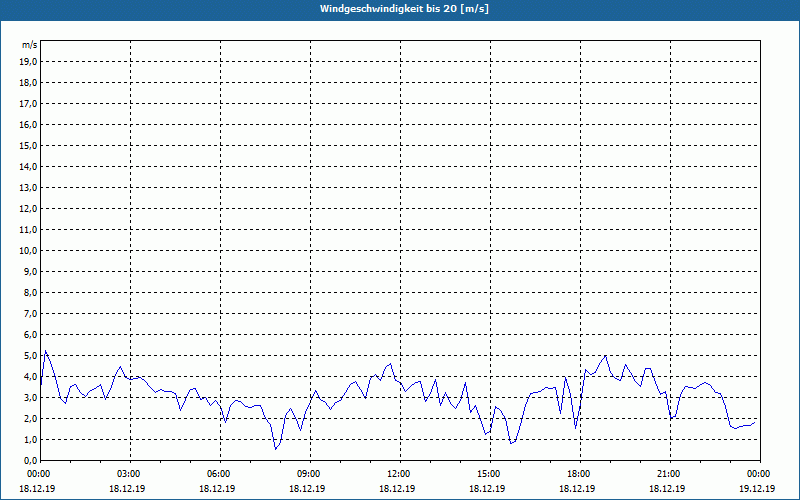Click the 17,0 y-axis label
This screenshot has height=500, width=800.
tap(28, 104)
